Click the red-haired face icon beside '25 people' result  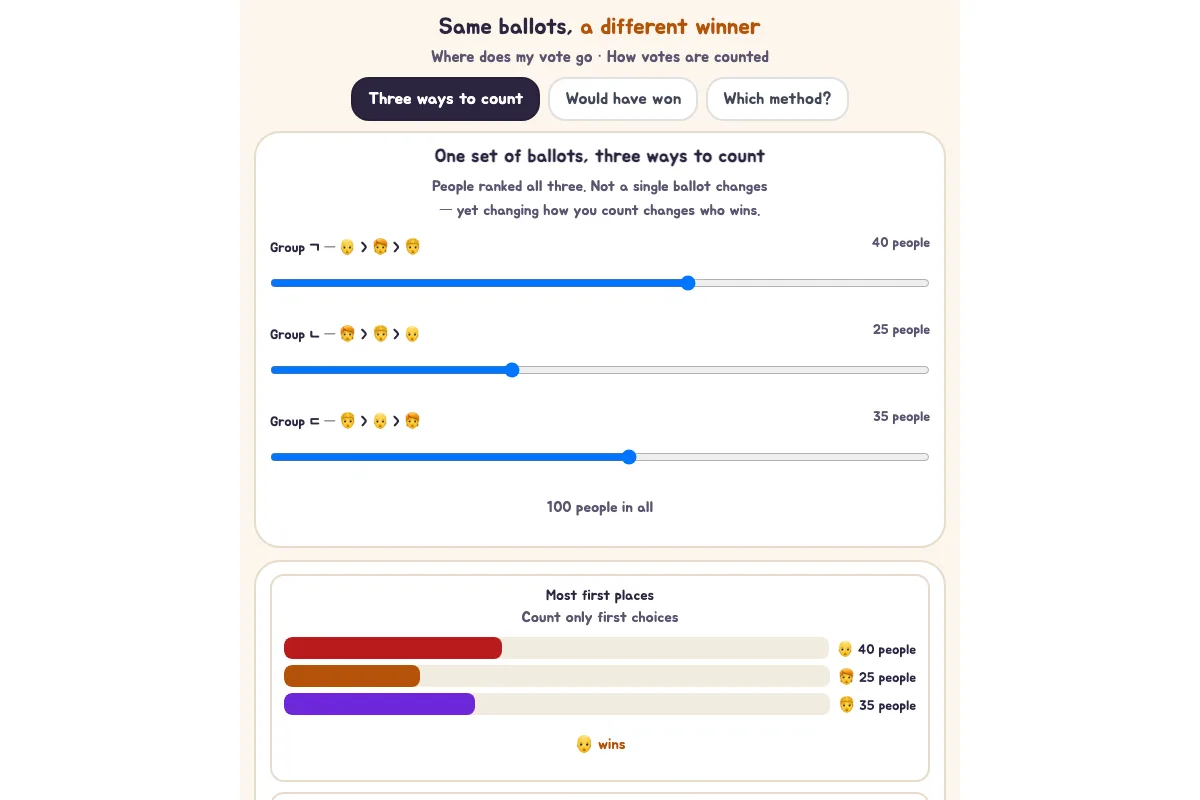click(846, 677)
